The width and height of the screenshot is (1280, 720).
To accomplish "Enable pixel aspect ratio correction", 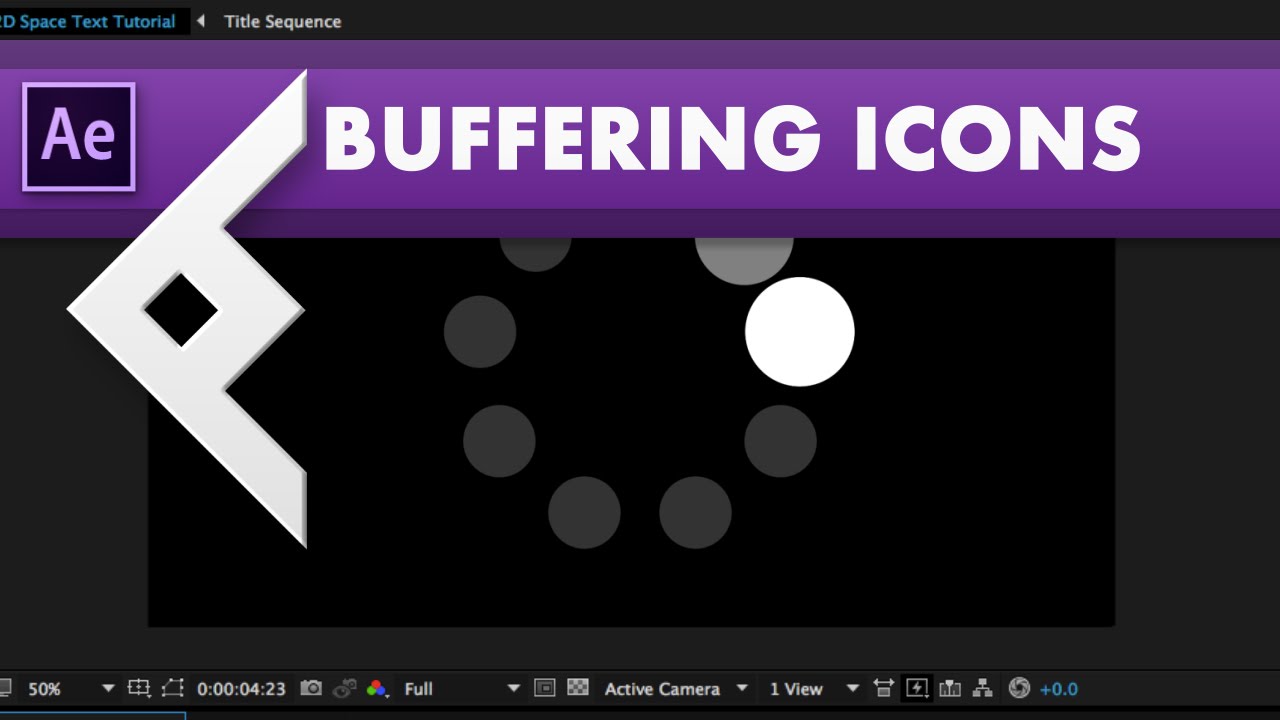I will pos(884,688).
